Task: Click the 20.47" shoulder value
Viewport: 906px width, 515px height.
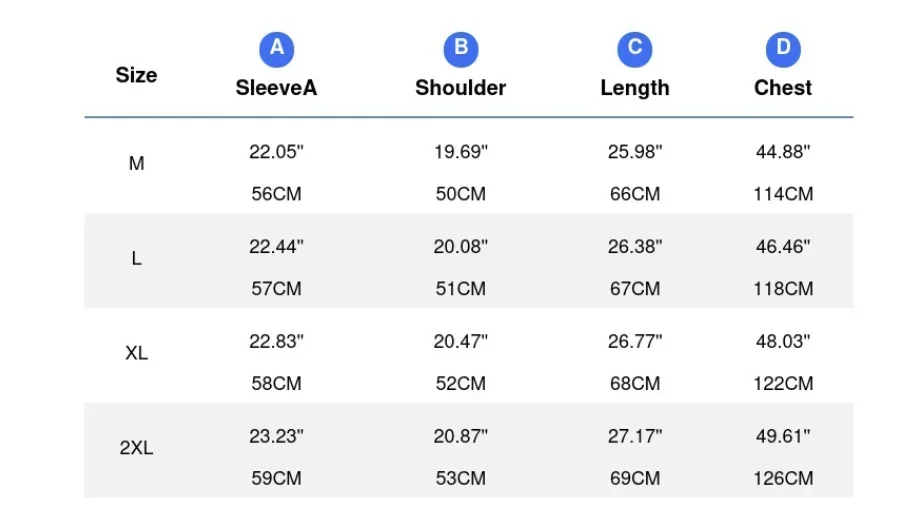Action: pyautogui.click(x=461, y=342)
